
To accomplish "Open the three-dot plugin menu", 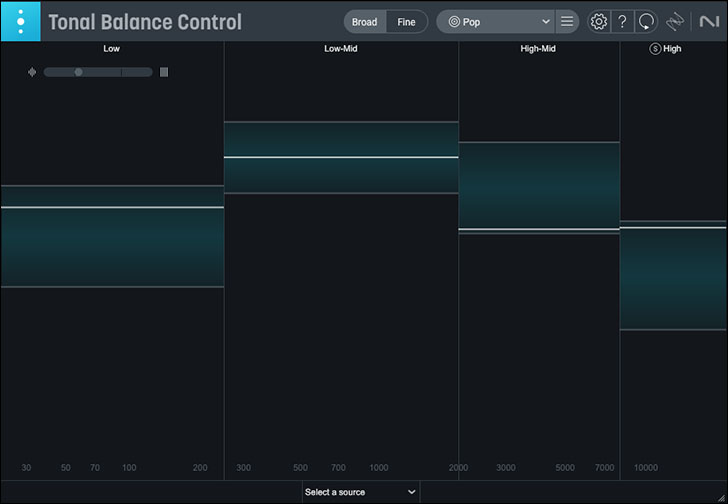I will [x=21, y=21].
